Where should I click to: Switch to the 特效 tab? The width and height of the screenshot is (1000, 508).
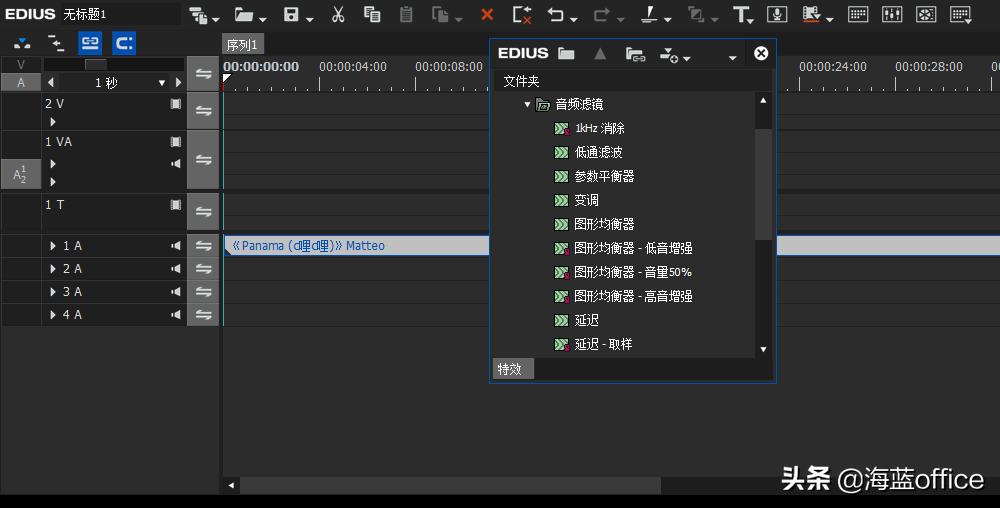(510, 369)
